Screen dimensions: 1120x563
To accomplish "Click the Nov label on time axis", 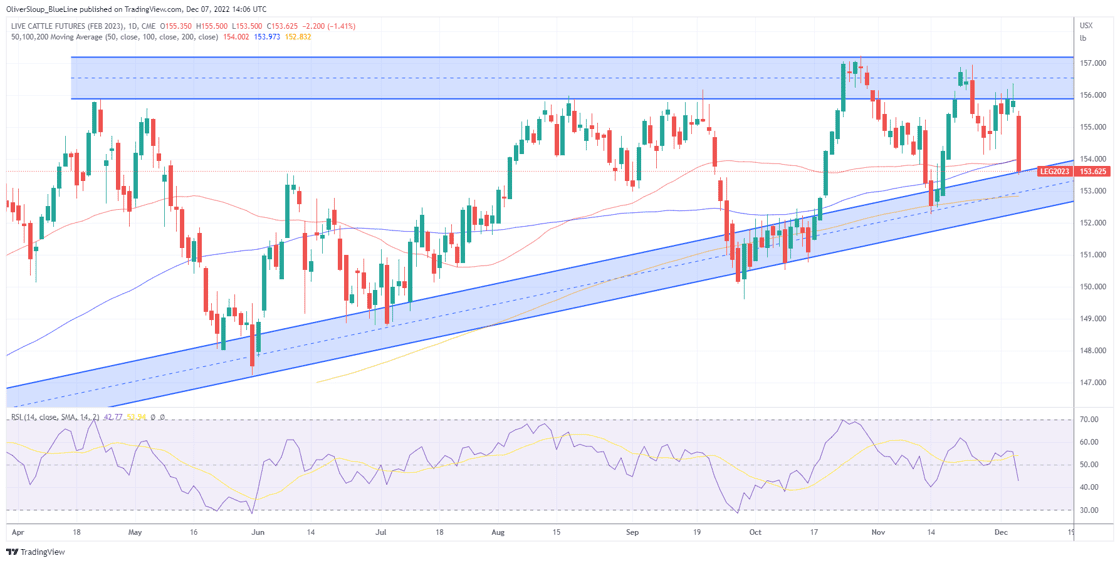I will tap(880, 533).
